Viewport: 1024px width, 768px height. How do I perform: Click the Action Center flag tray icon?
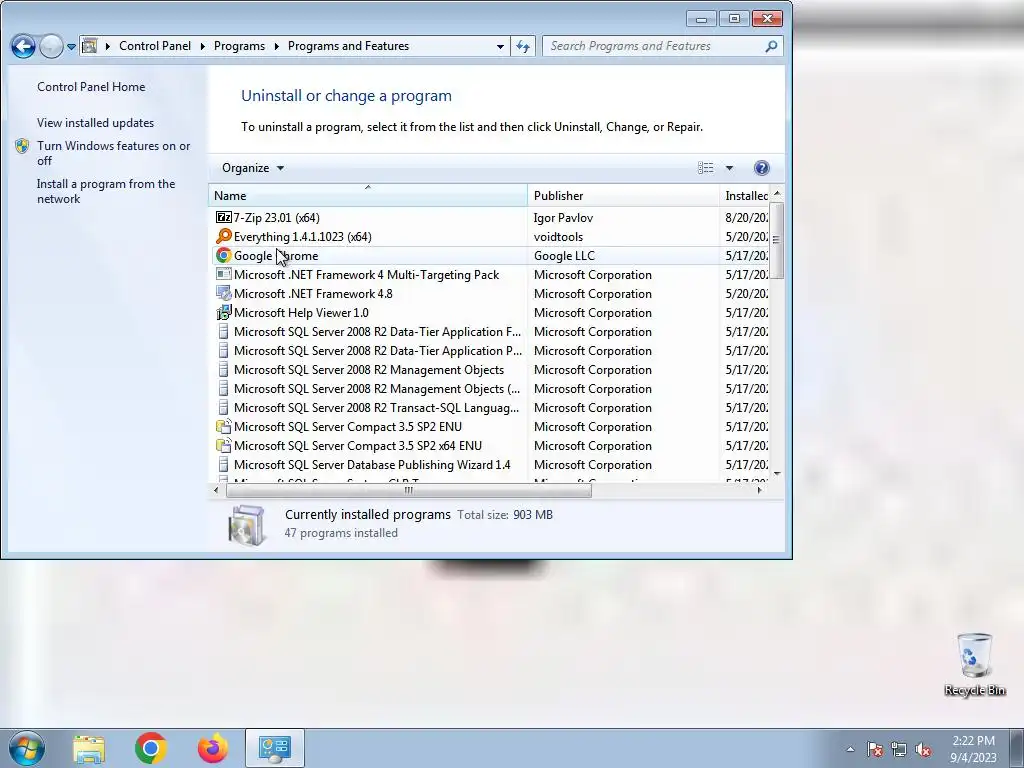point(874,749)
